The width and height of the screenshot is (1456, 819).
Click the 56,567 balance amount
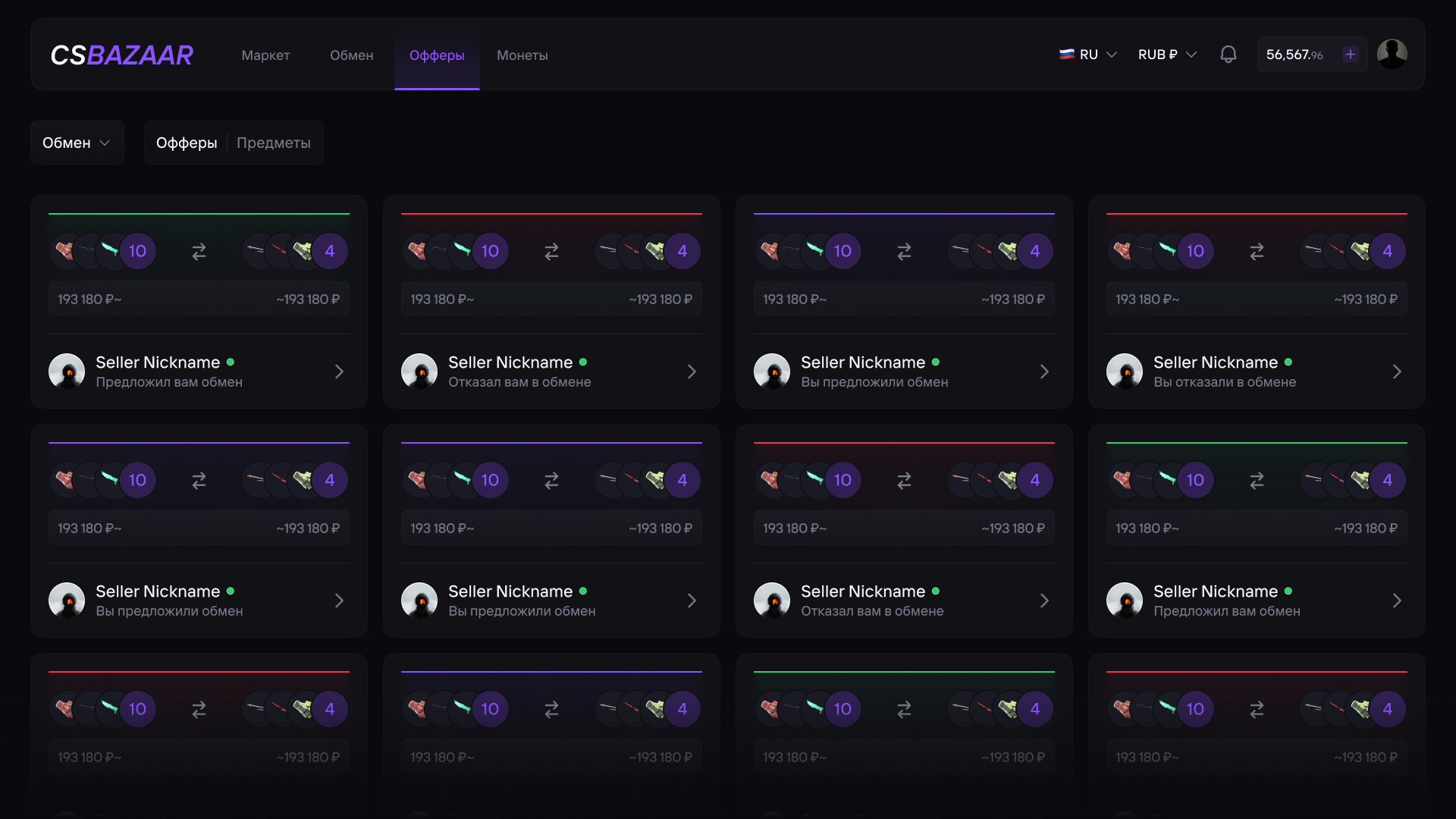[1294, 55]
